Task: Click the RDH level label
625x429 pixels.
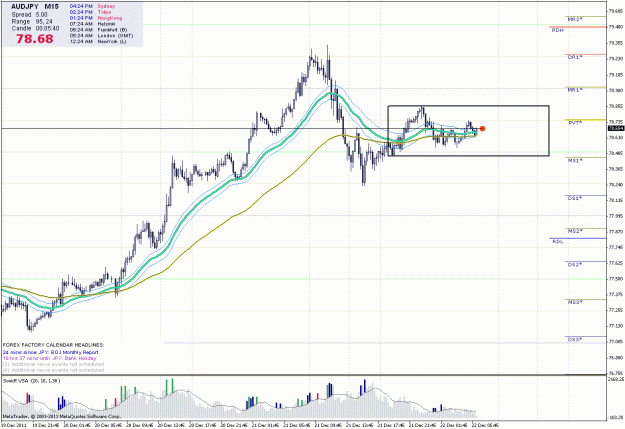Action: click(x=557, y=30)
